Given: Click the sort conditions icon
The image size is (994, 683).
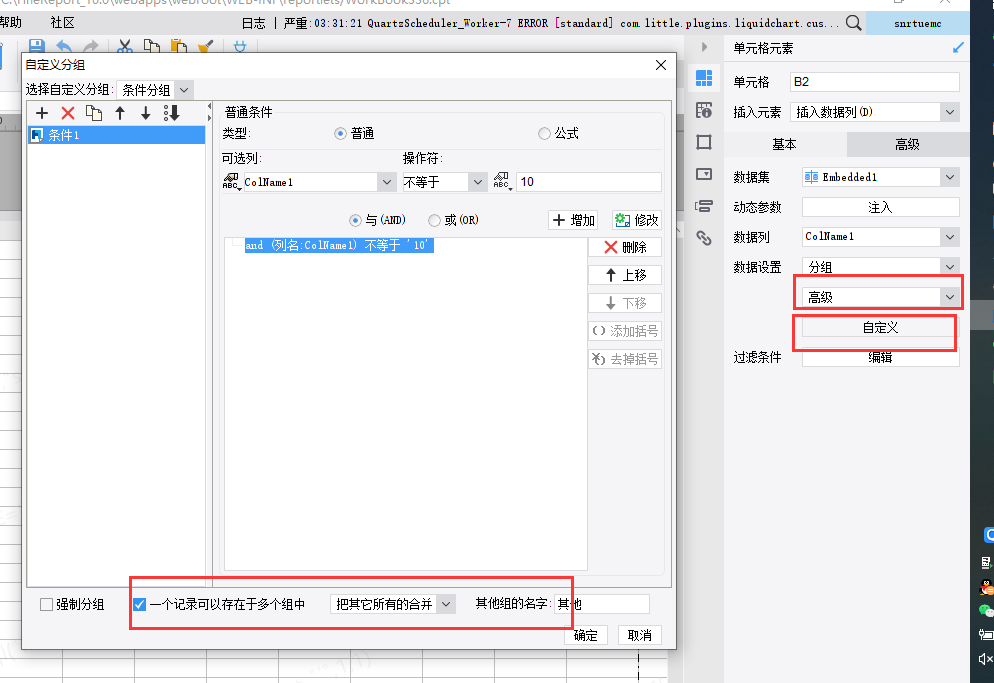Looking at the screenshot, I should point(172,113).
